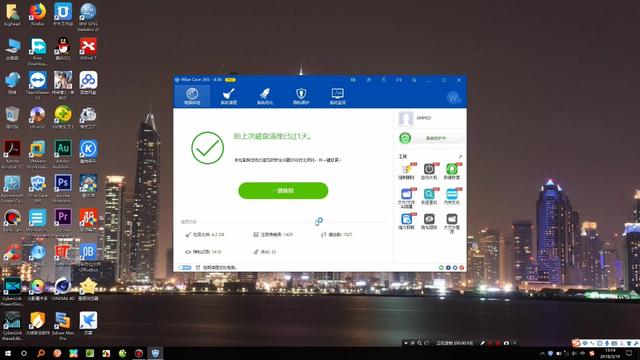This screenshot has width=640, height=360.
Task: Open the orange search icon on taskbar
Action: tap(41, 353)
